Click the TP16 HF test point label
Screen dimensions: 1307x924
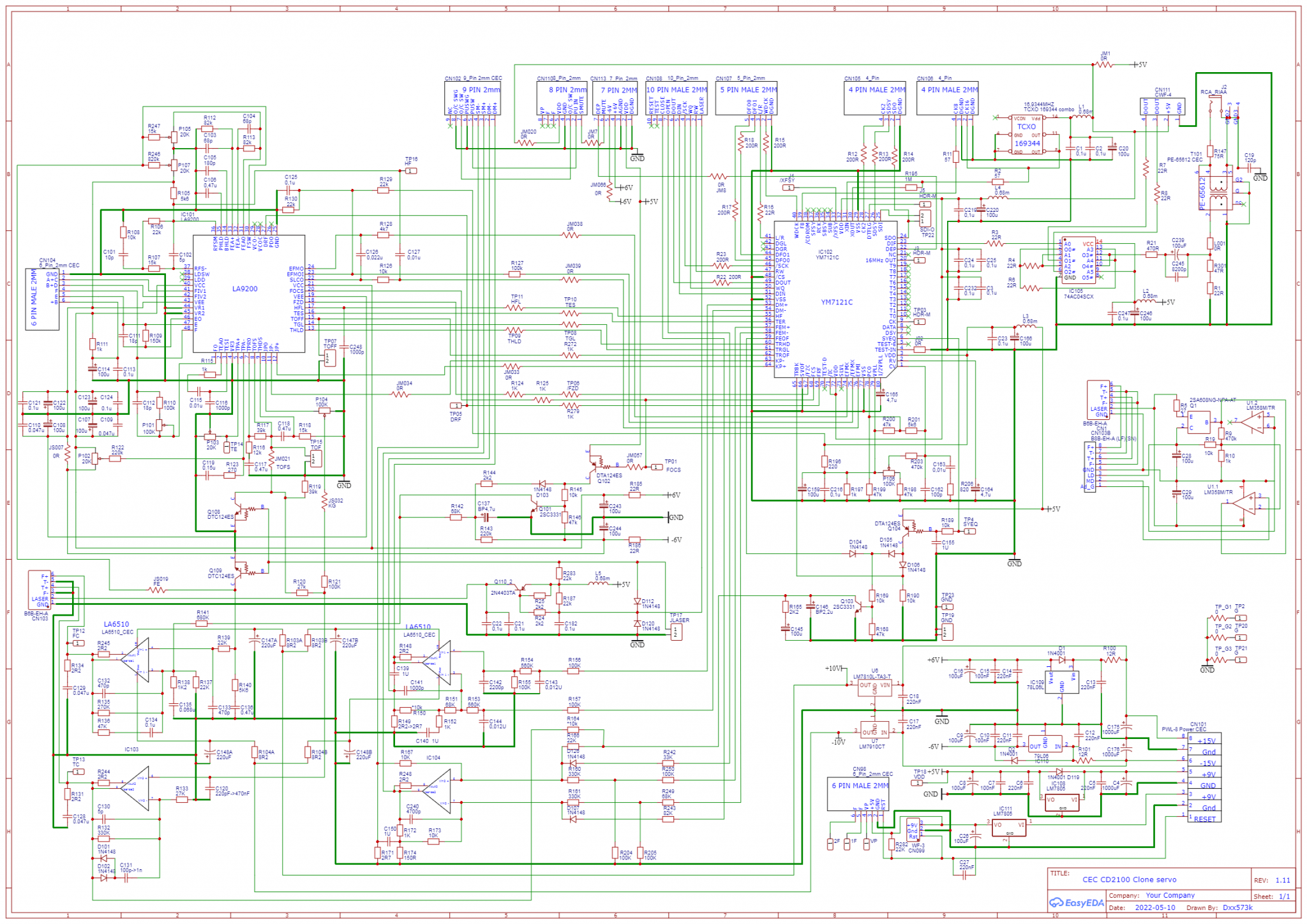tap(411, 161)
